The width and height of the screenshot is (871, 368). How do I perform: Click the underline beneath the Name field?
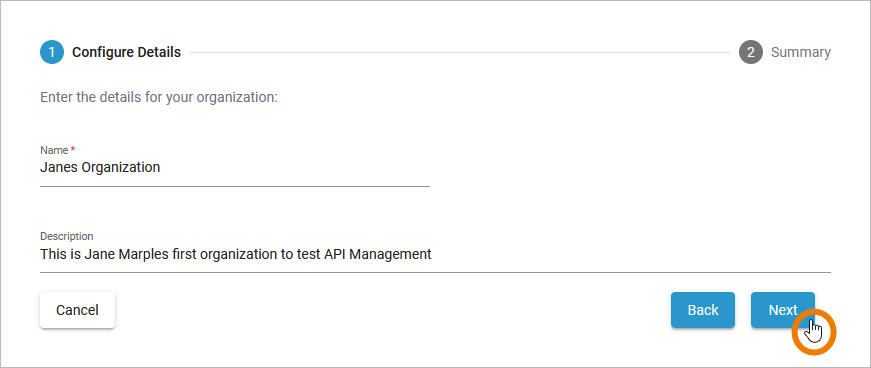pyautogui.click(x=235, y=186)
